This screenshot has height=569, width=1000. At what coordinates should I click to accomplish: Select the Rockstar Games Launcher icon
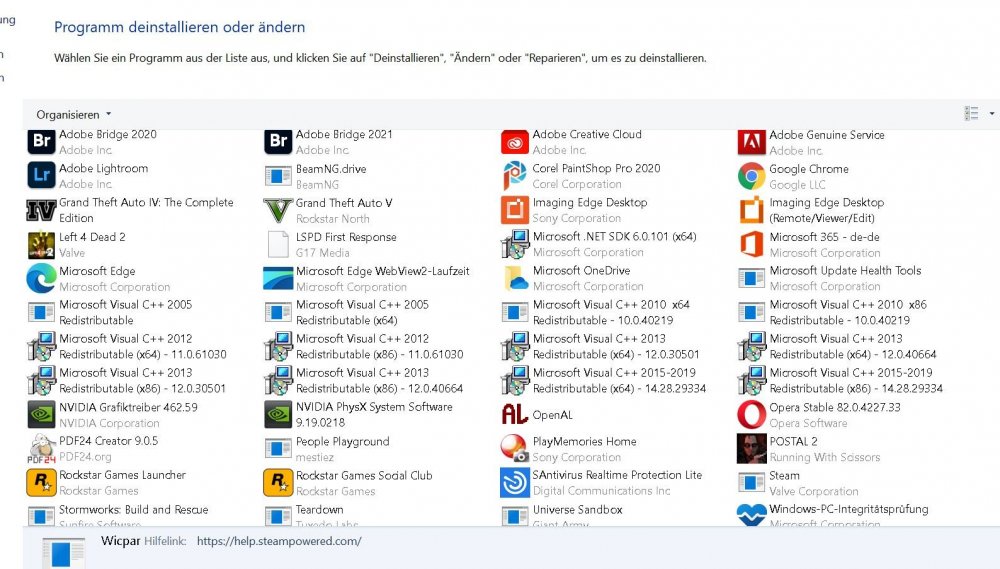[41, 483]
